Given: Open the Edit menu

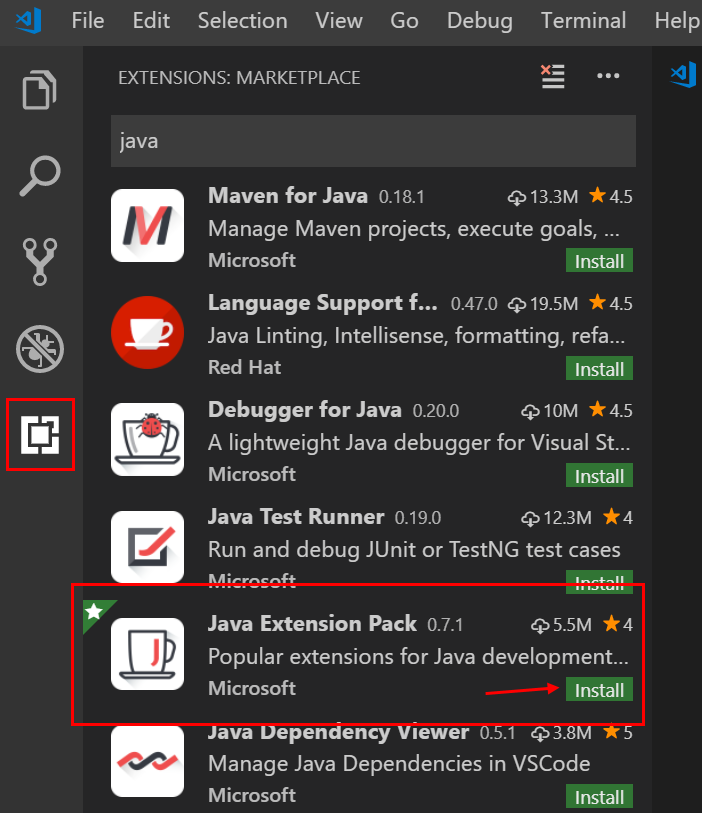Looking at the screenshot, I should pyautogui.click(x=151, y=21).
